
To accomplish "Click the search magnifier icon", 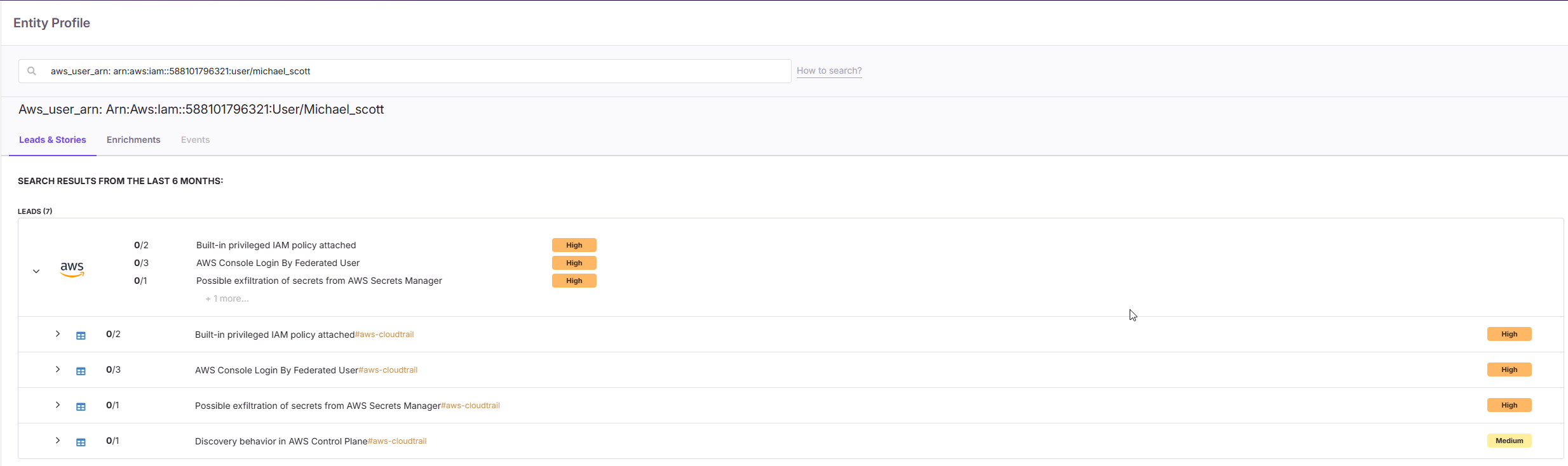I will click(x=32, y=71).
